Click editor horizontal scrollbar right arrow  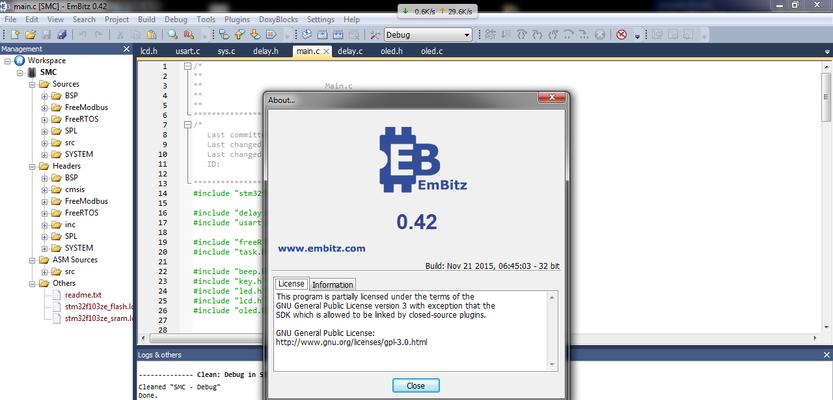pos(815,338)
